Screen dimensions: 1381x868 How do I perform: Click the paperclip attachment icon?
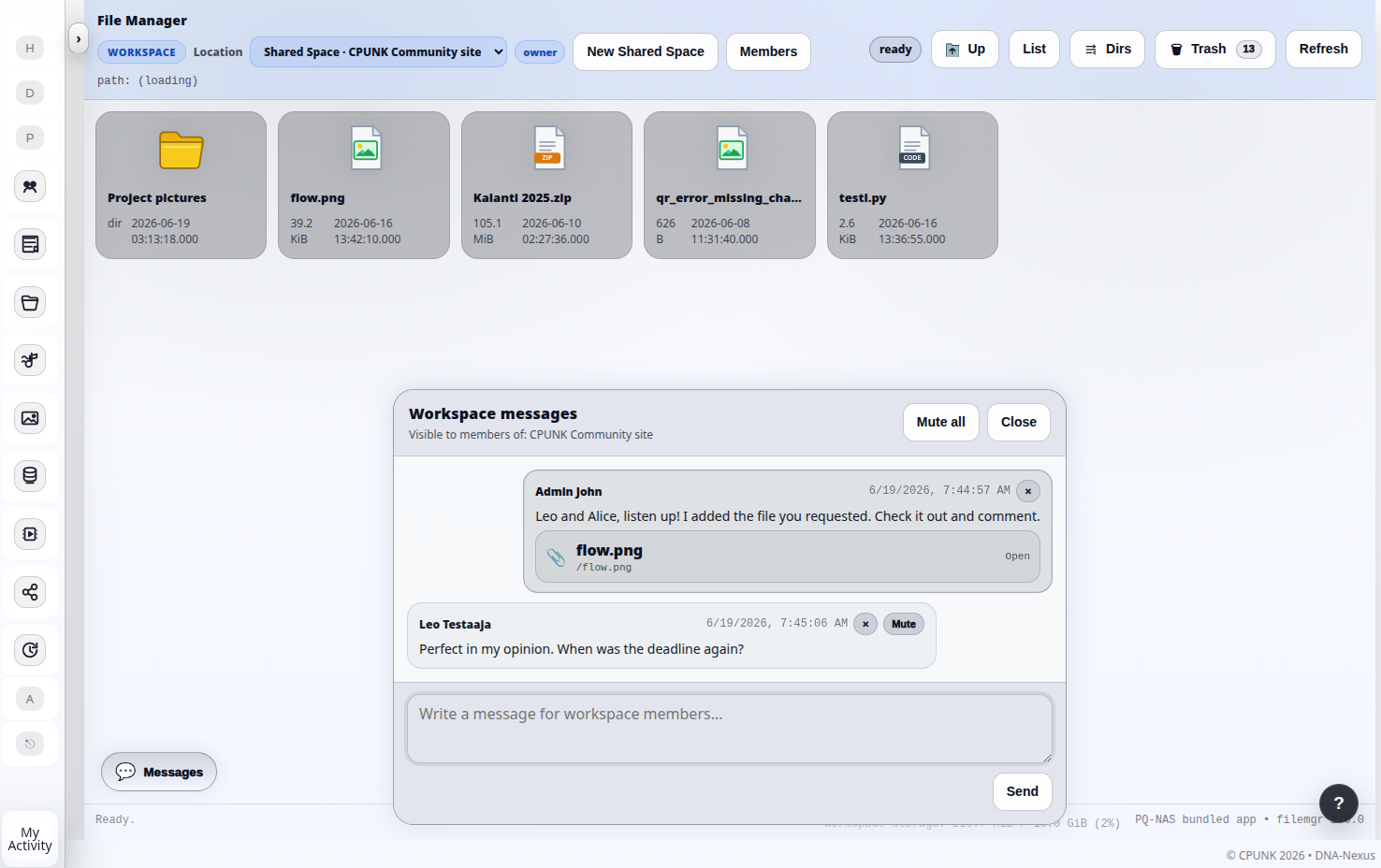pos(556,557)
